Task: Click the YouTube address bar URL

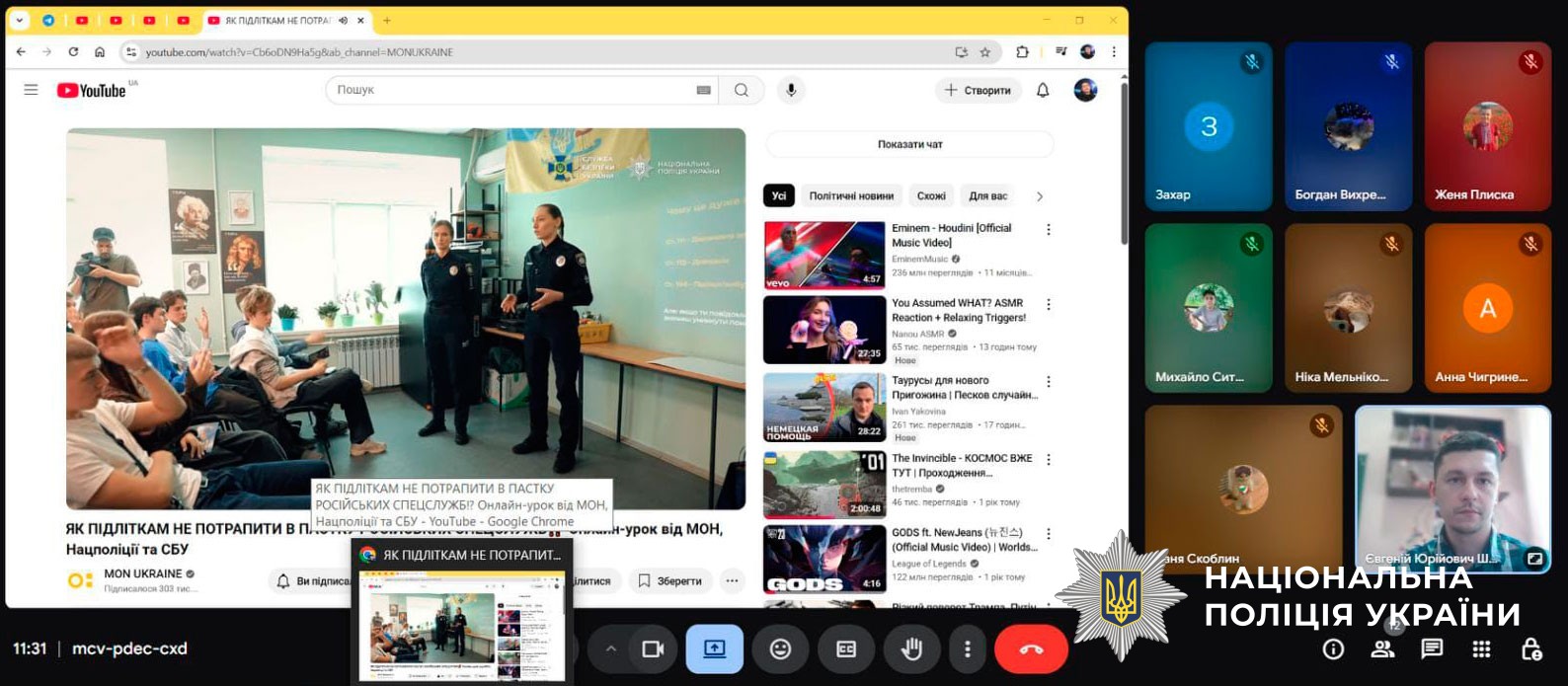Action: 299,52
